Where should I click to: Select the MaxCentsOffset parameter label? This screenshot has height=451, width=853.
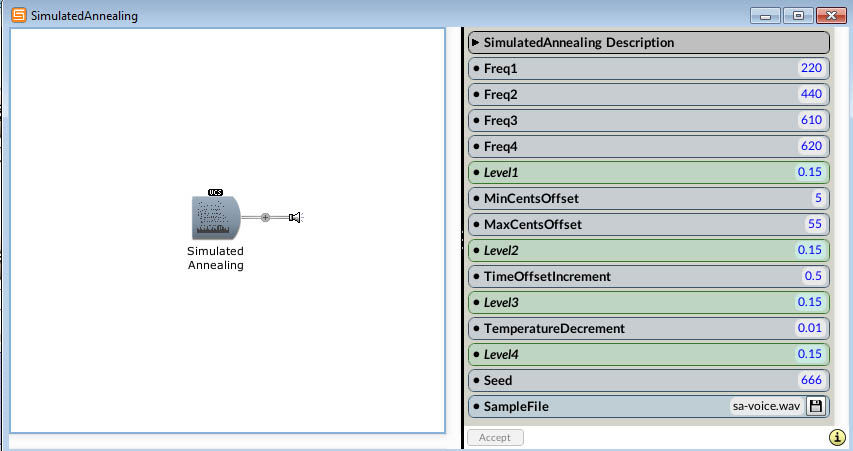(x=533, y=225)
